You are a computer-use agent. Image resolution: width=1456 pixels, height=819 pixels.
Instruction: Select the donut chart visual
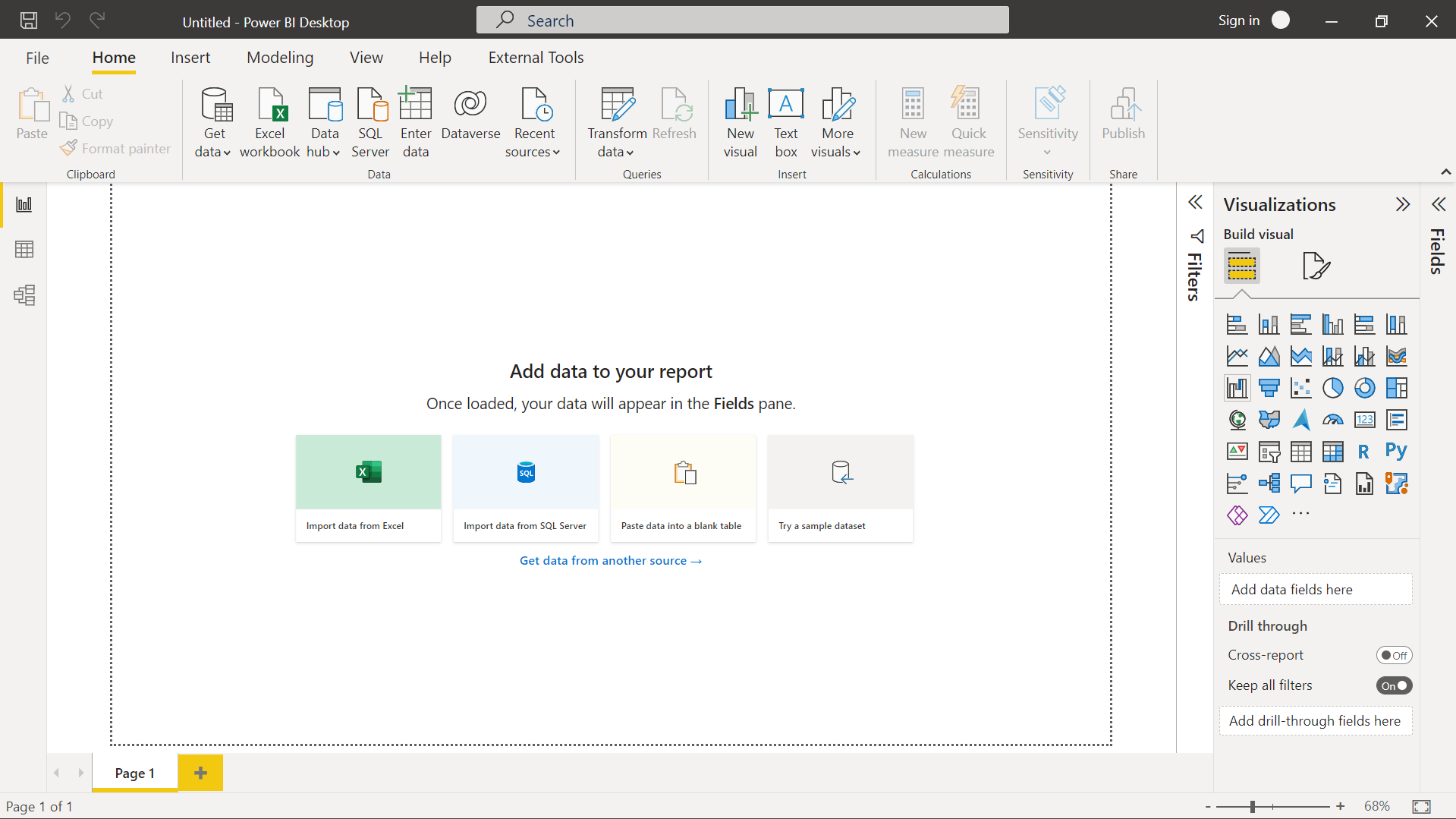click(x=1365, y=387)
